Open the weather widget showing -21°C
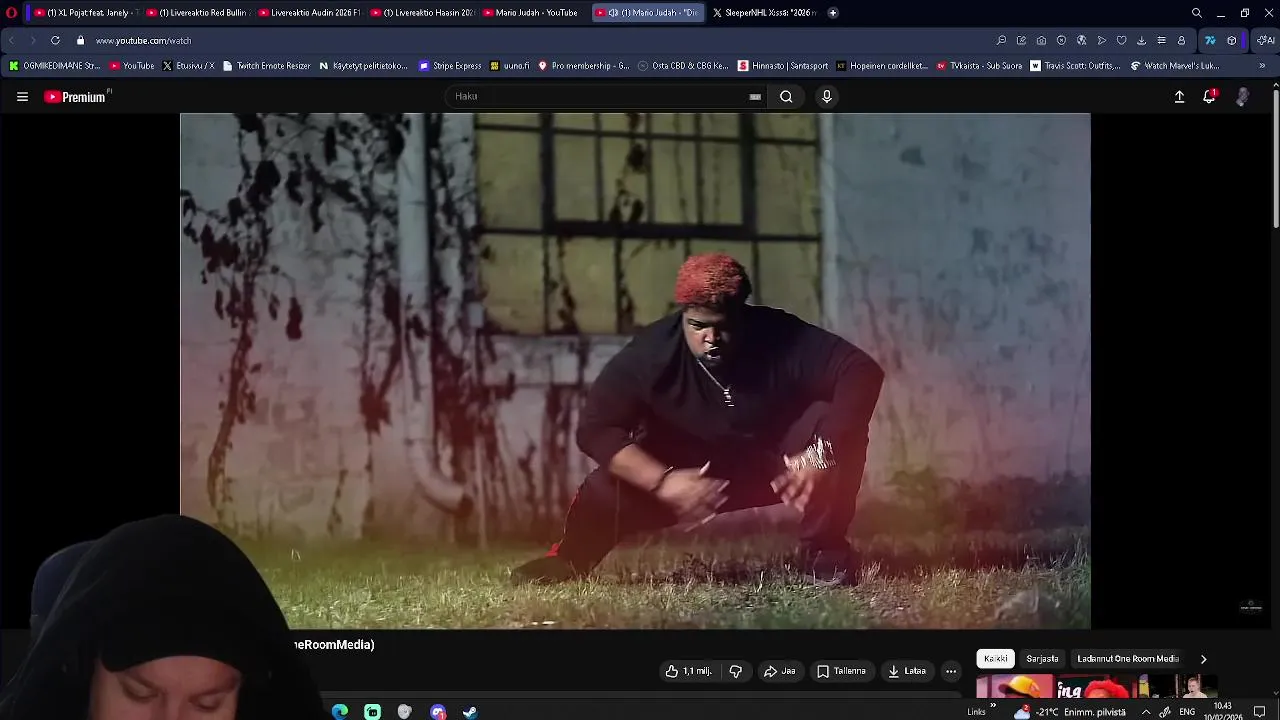The width and height of the screenshot is (1280, 720). tap(1070, 712)
